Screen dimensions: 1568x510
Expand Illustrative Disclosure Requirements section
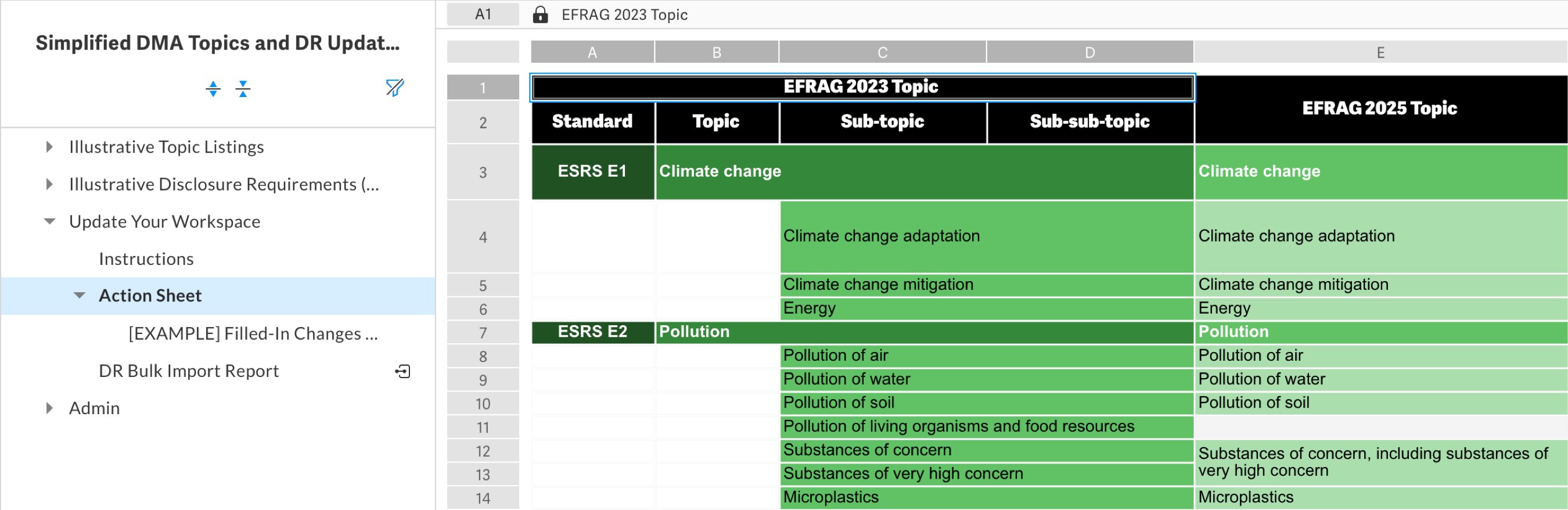tap(49, 184)
